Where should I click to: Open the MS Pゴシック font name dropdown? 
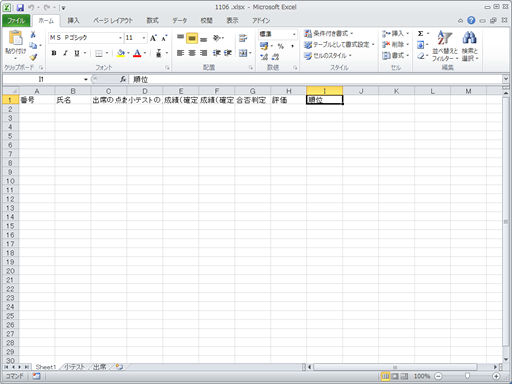click(x=120, y=38)
